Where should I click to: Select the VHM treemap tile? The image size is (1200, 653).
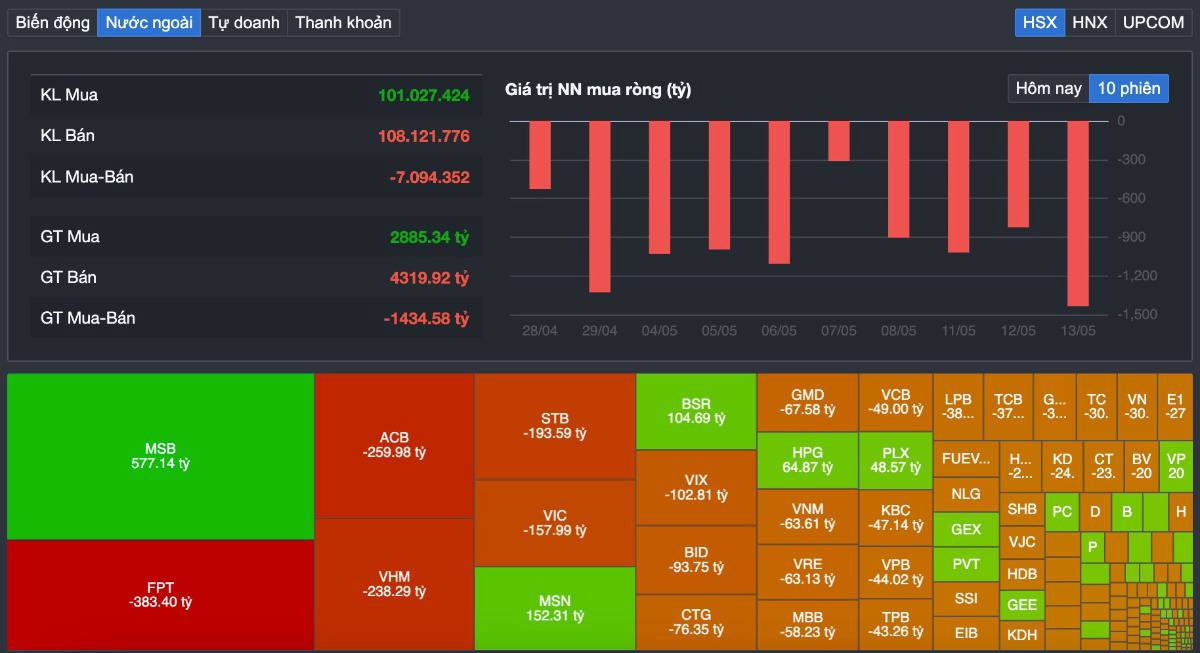394,584
